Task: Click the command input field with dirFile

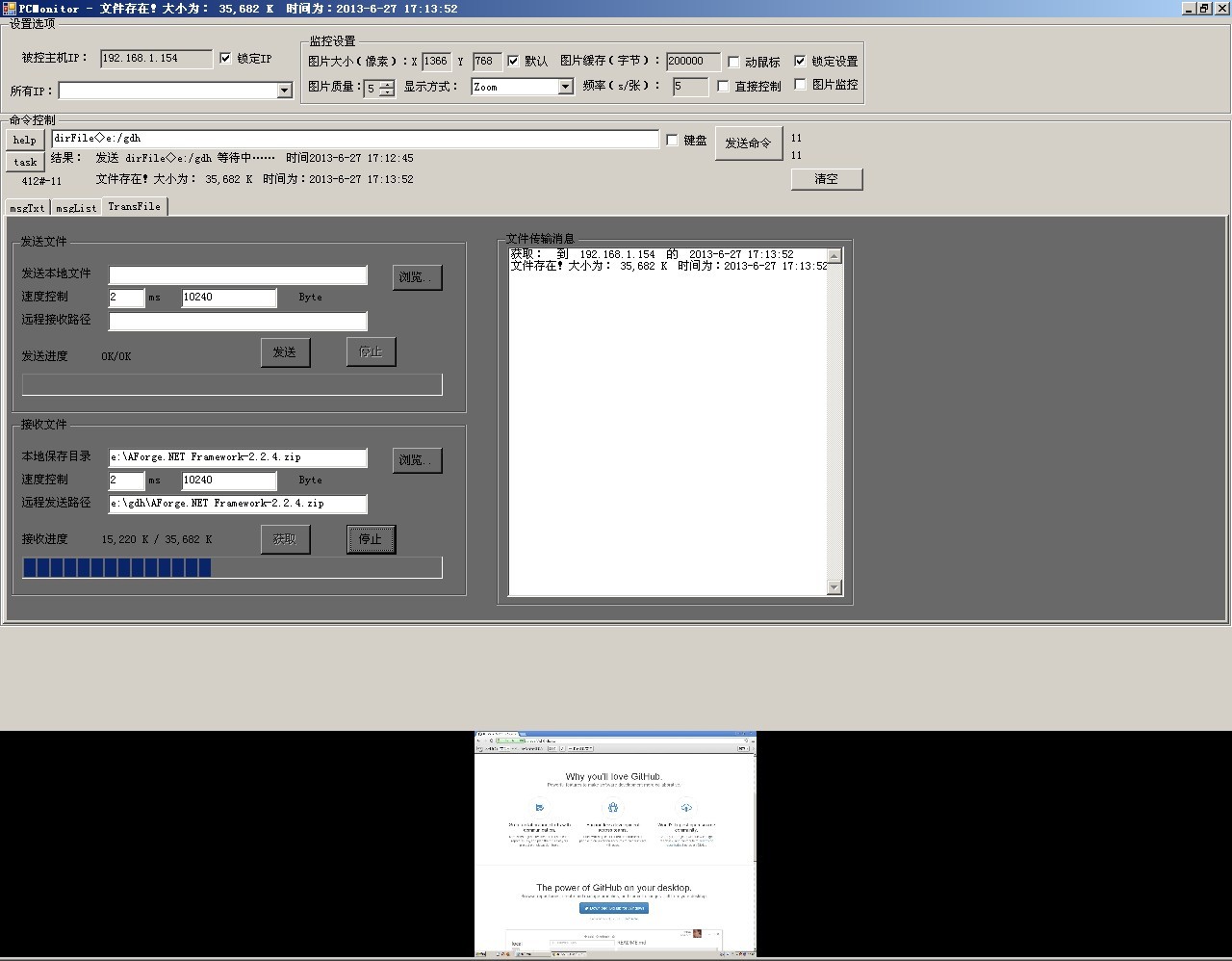Action: 355,139
